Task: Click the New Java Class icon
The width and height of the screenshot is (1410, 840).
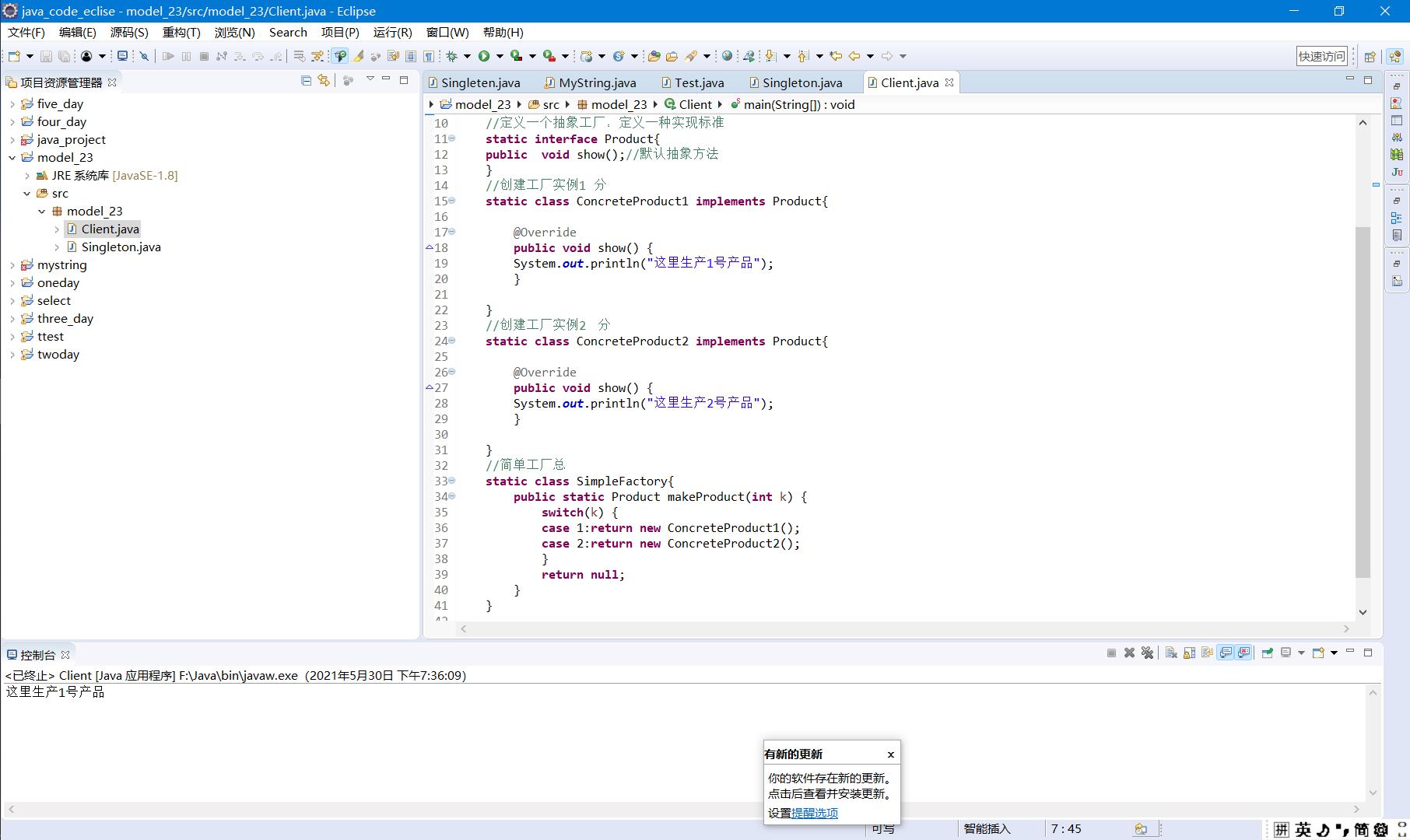Action: pos(619,56)
